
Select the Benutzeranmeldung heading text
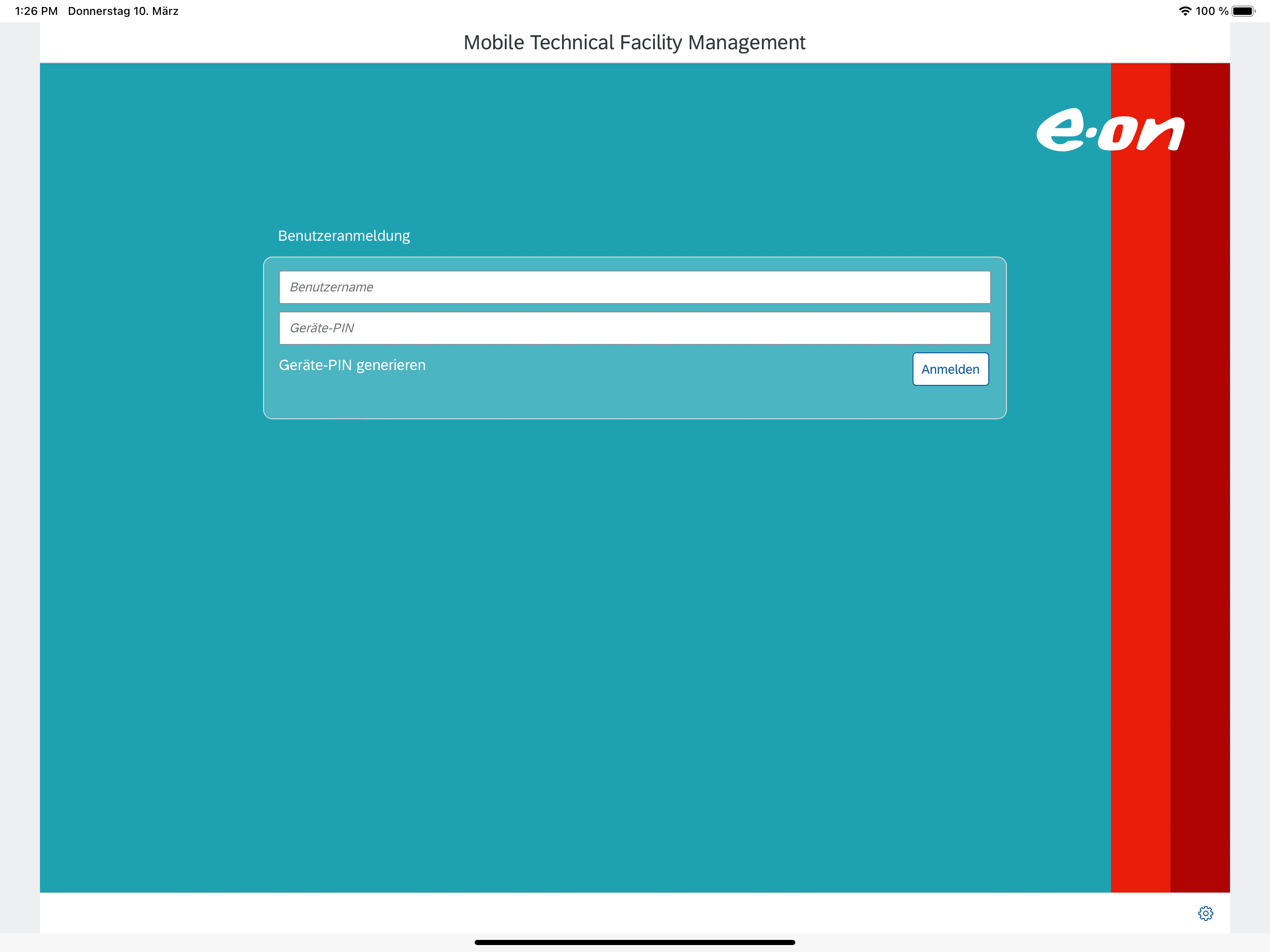click(344, 236)
